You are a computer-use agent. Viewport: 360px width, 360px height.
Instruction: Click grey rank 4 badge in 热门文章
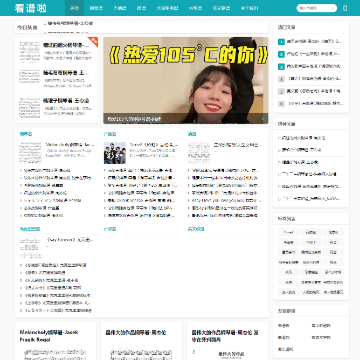[281, 79]
